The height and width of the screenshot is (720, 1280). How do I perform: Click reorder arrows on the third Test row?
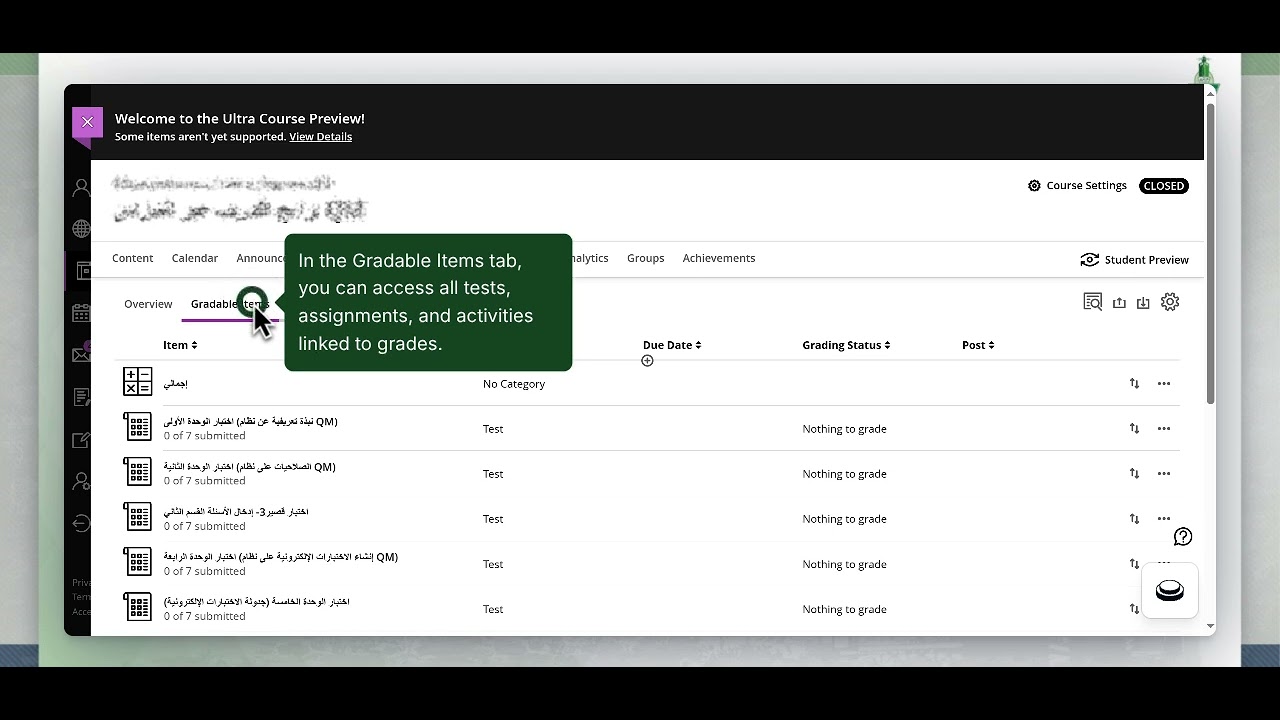[x=1134, y=519]
